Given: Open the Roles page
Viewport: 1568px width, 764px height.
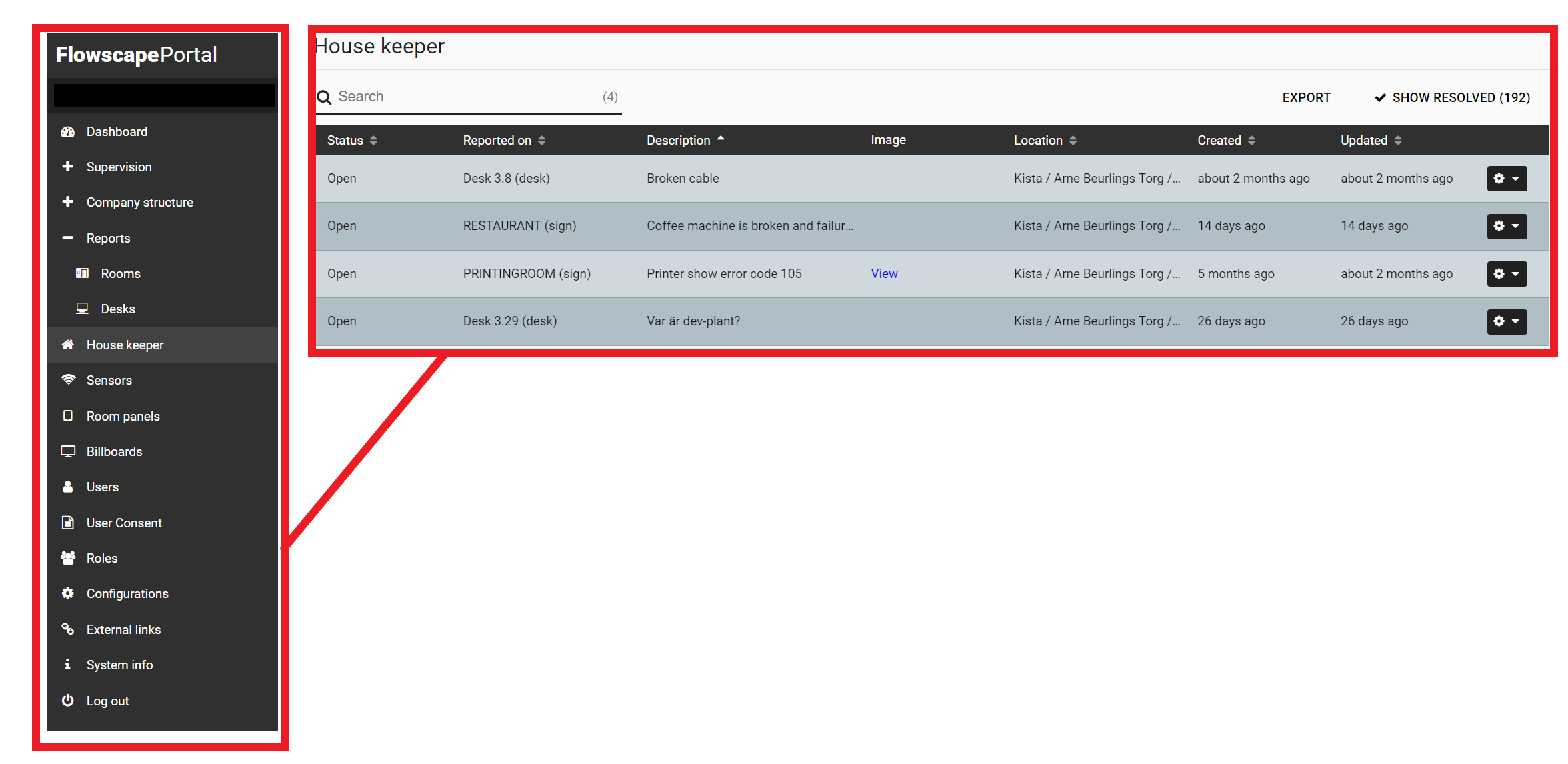Looking at the screenshot, I should click(102, 559).
